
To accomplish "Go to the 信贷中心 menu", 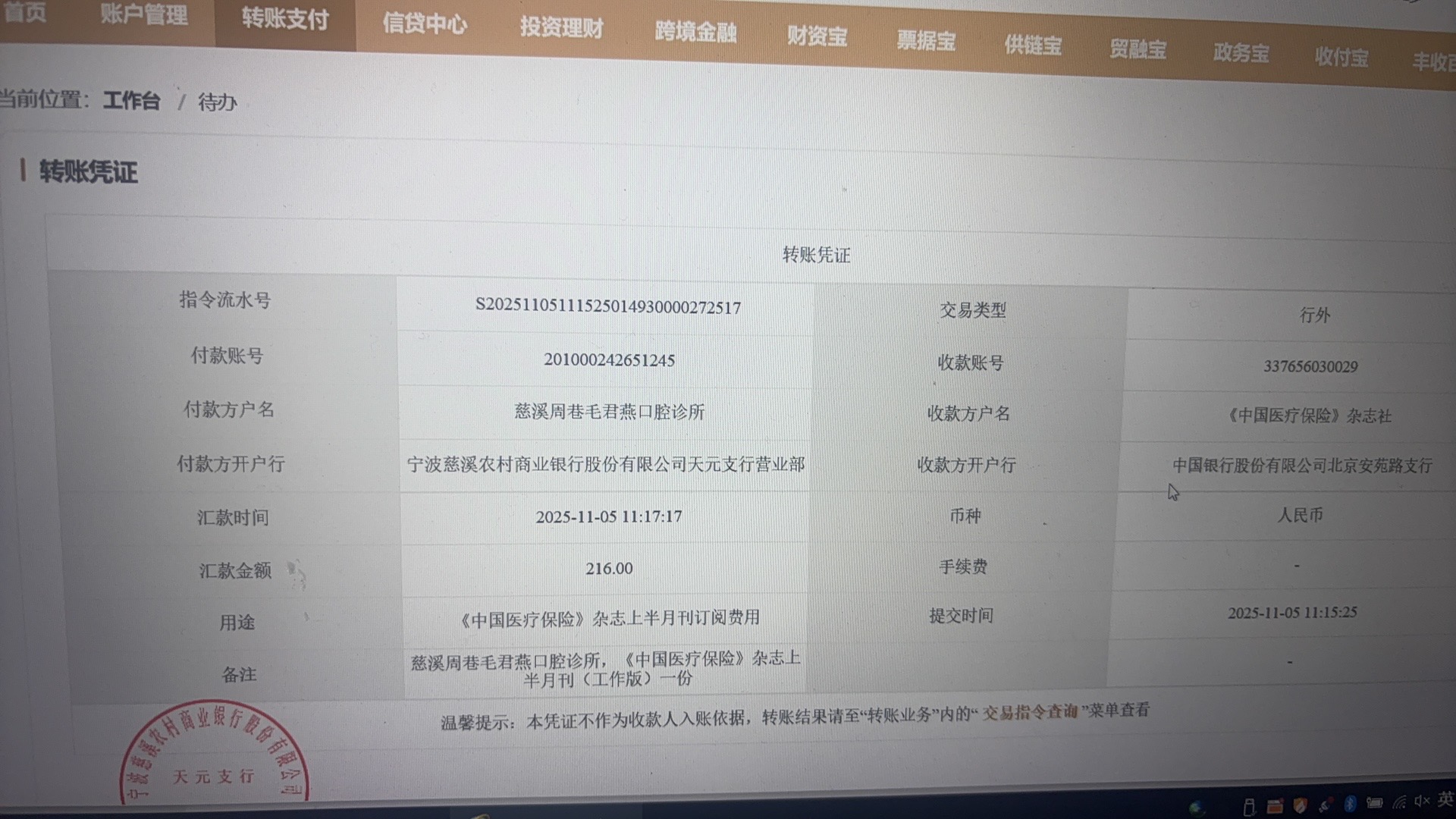I will tap(424, 23).
